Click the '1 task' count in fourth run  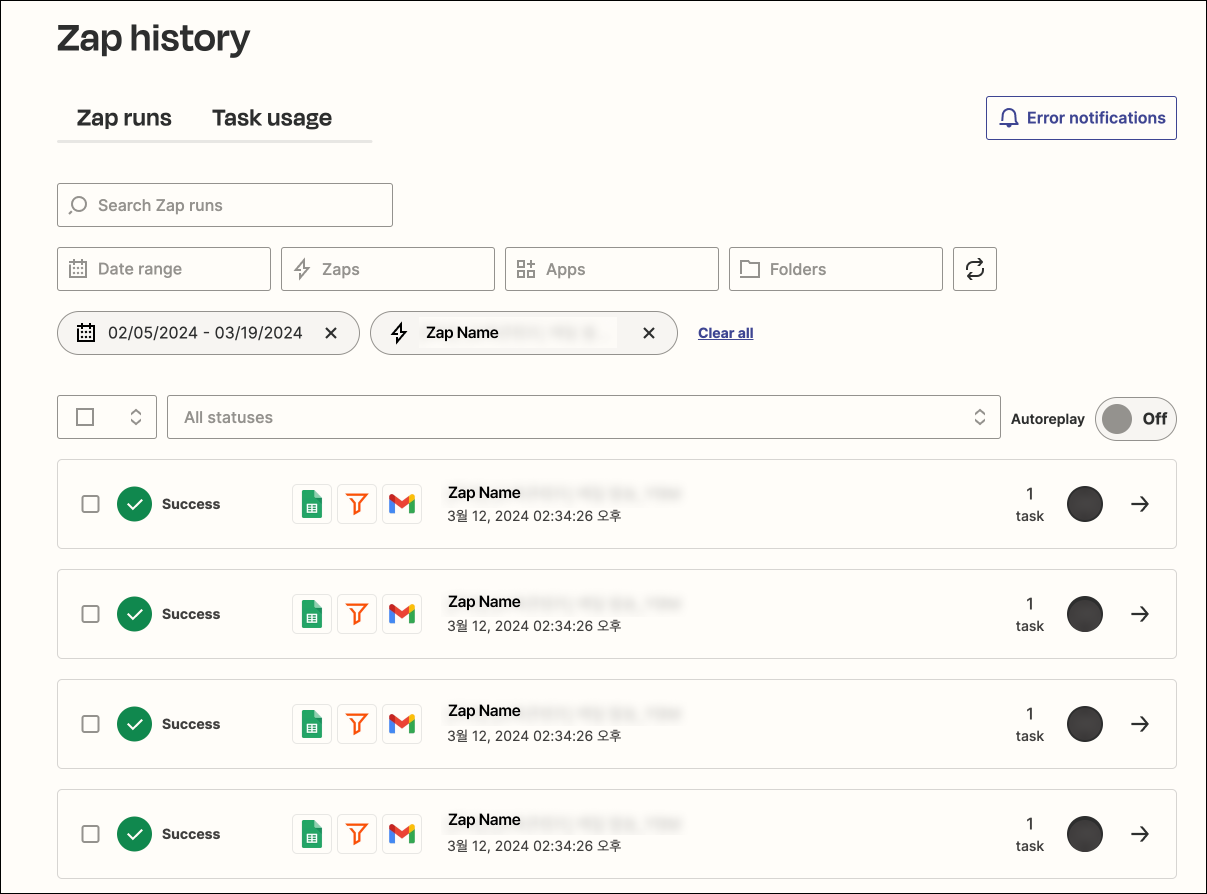[1030, 834]
